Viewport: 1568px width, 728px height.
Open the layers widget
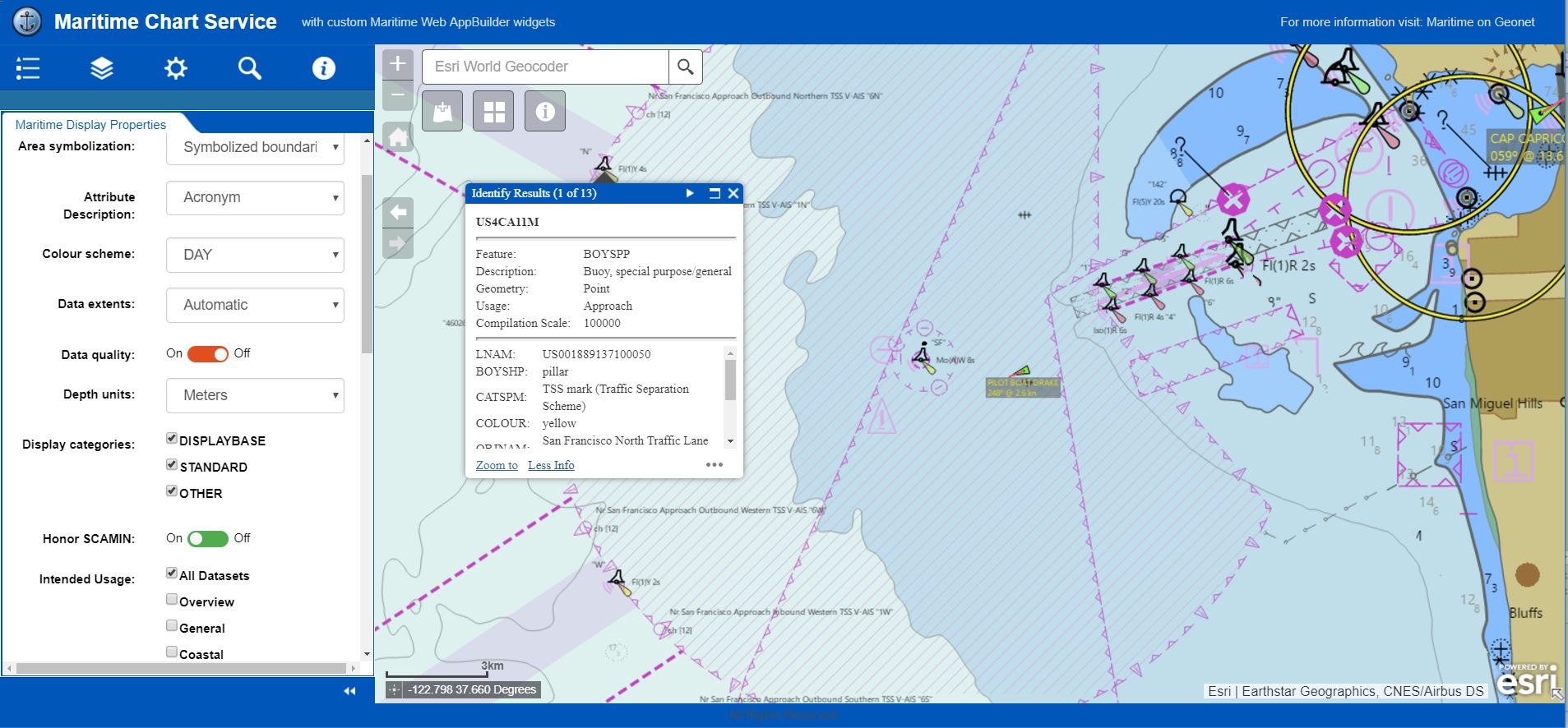[102, 68]
